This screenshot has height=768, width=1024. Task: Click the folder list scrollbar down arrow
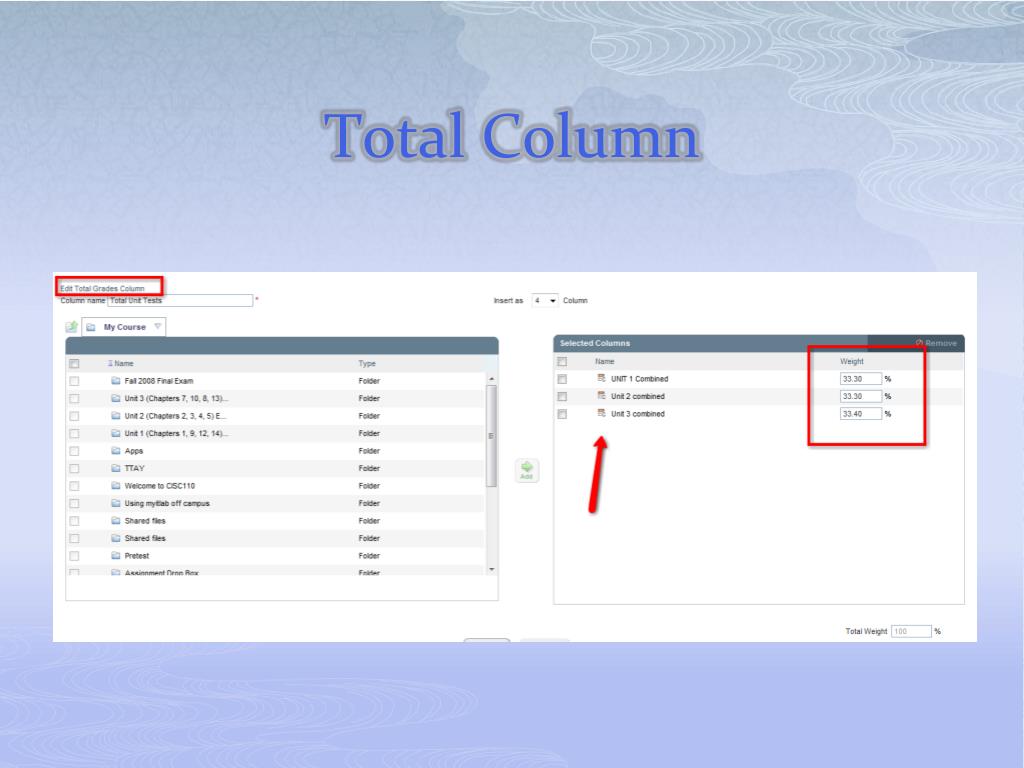tap(492, 569)
